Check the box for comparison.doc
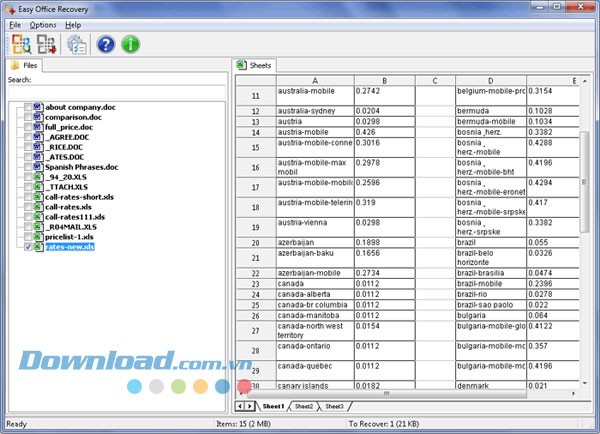Viewport: 600px width, 434px height. 27,117
